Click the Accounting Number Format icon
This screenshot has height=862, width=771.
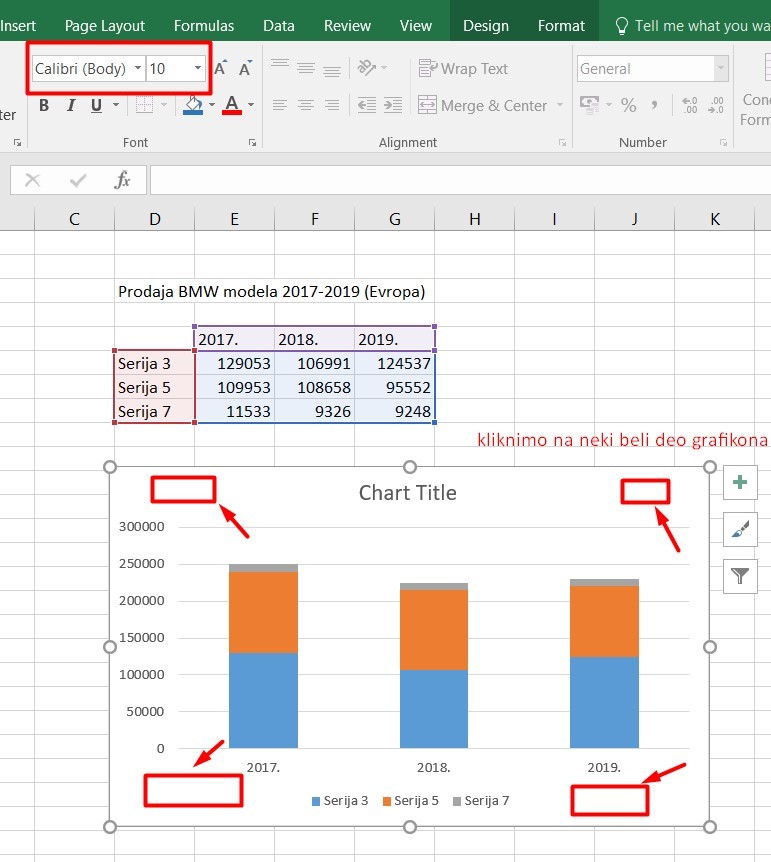coord(590,104)
